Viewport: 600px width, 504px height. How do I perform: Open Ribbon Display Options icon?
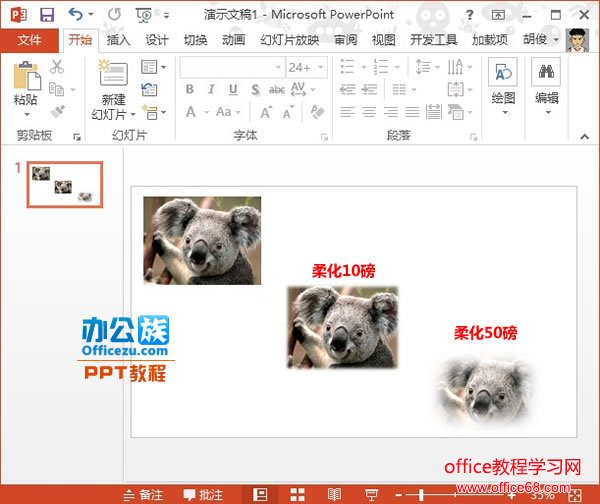coord(498,15)
